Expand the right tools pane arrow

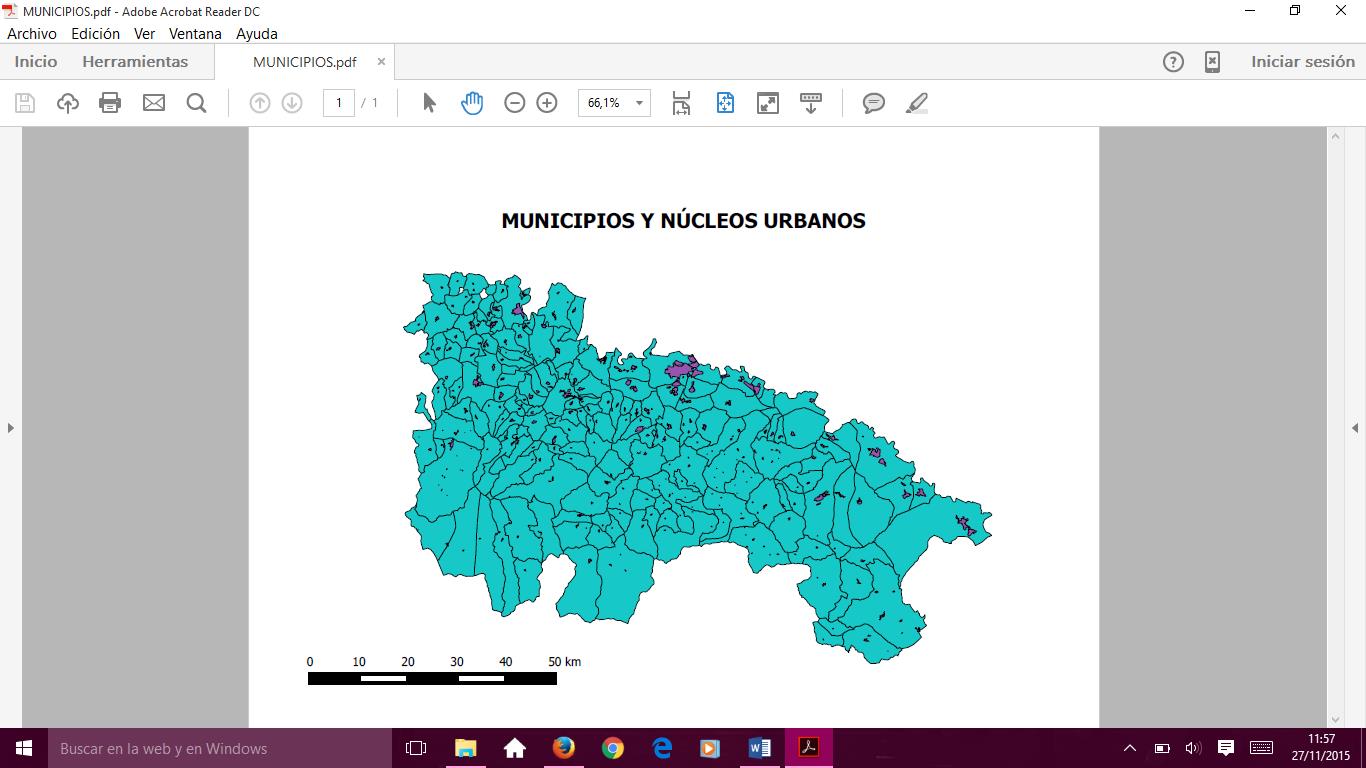click(x=1355, y=428)
